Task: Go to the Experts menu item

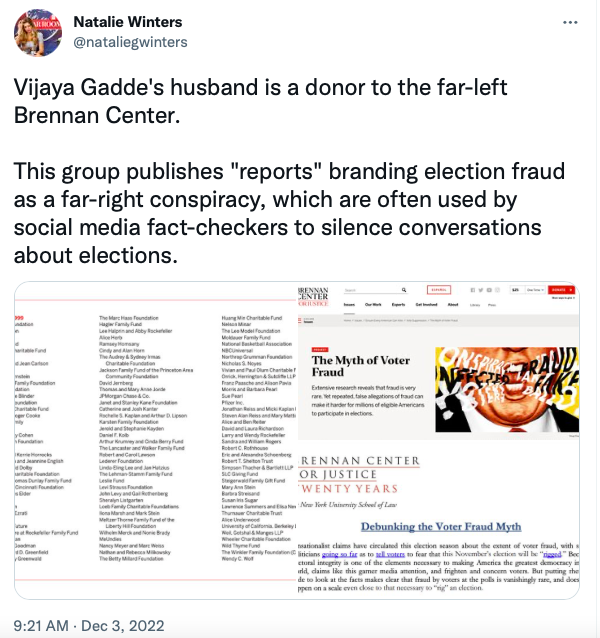Action: tap(396, 304)
